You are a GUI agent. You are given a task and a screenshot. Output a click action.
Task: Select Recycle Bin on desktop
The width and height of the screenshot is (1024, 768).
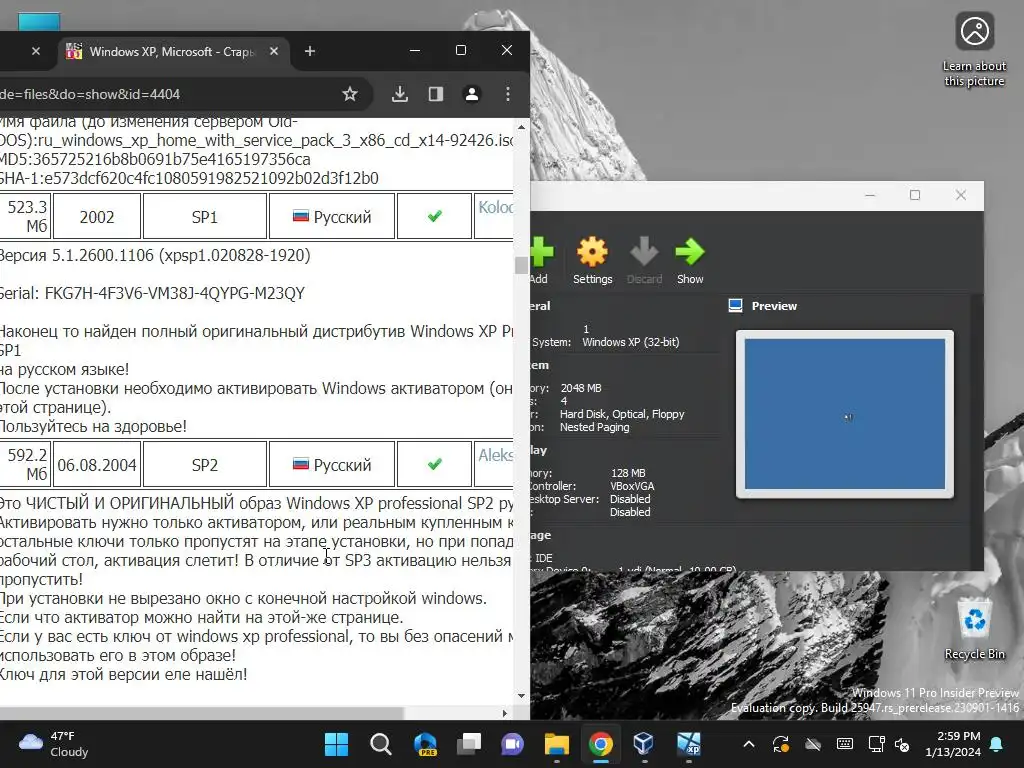tap(974, 628)
